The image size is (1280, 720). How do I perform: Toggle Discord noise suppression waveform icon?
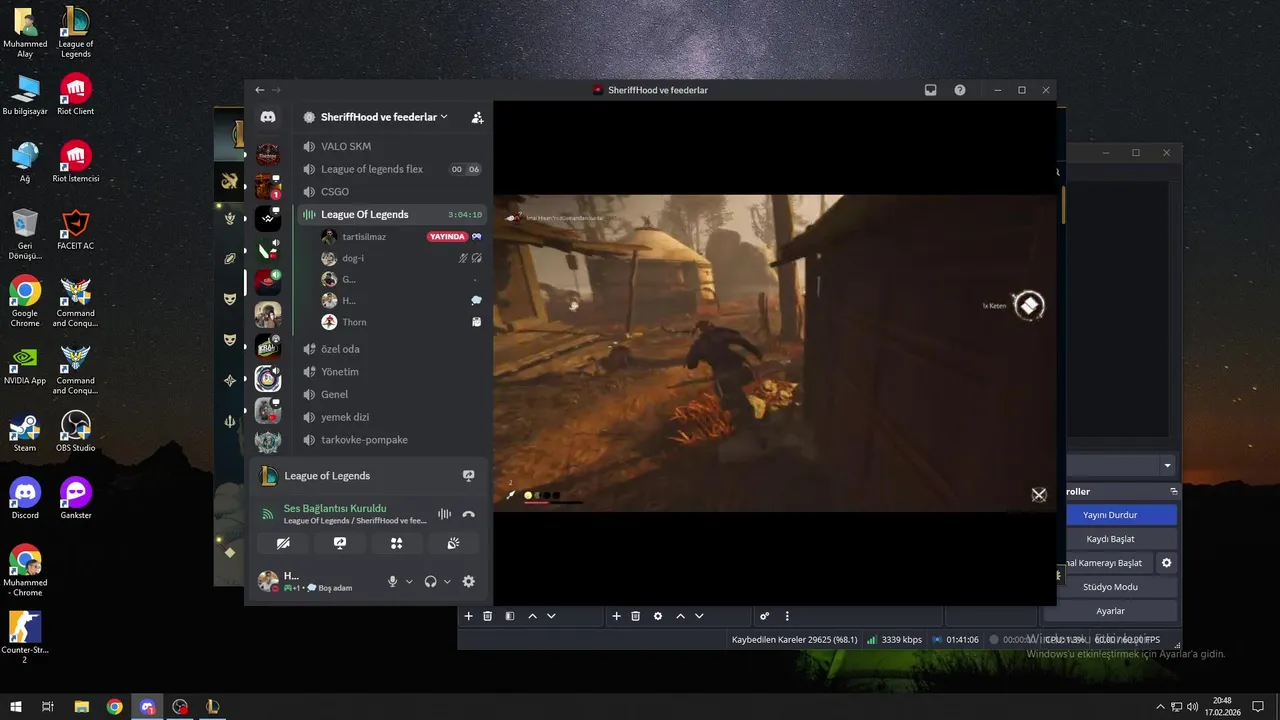tap(444, 514)
